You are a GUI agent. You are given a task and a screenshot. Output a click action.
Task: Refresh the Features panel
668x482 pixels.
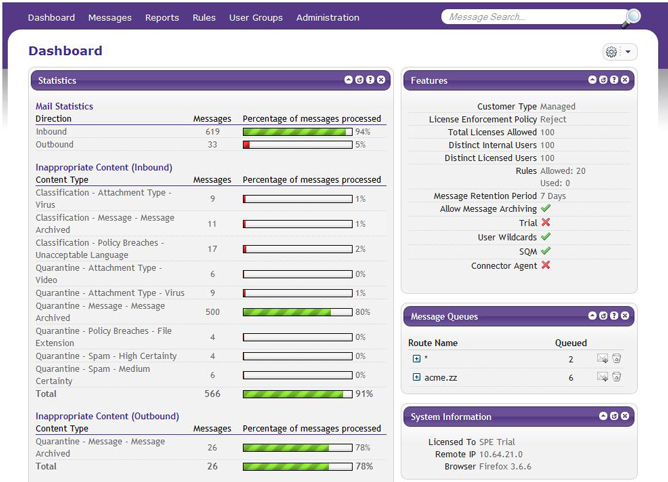[x=603, y=80]
